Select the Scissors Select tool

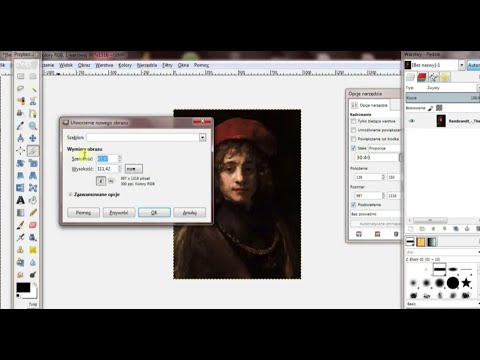(33, 101)
